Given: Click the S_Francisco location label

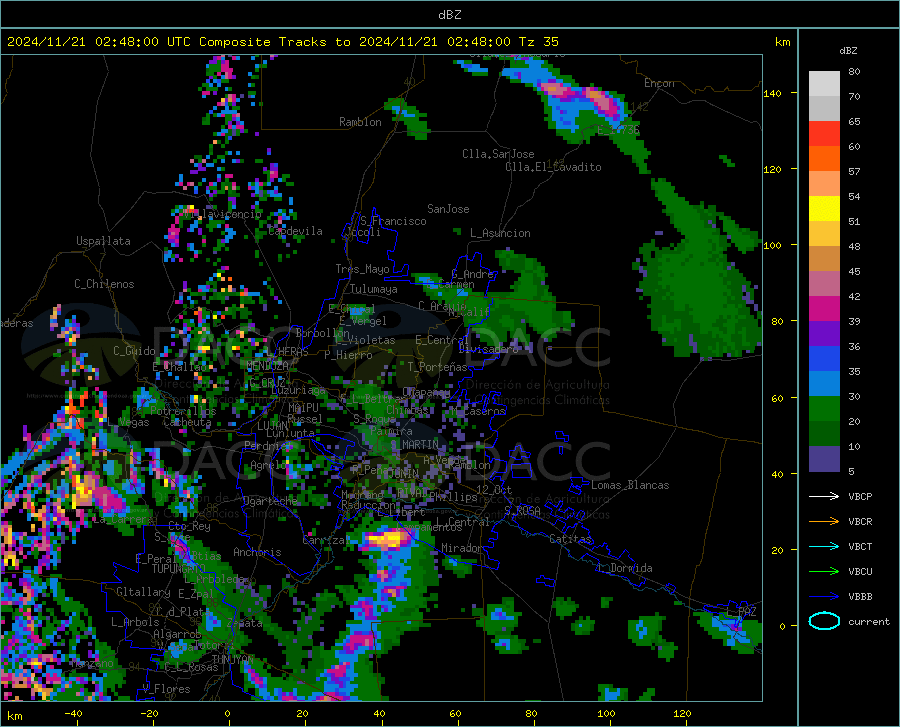Looking at the screenshot, I should pyautogui.click(x=393, y=221).
